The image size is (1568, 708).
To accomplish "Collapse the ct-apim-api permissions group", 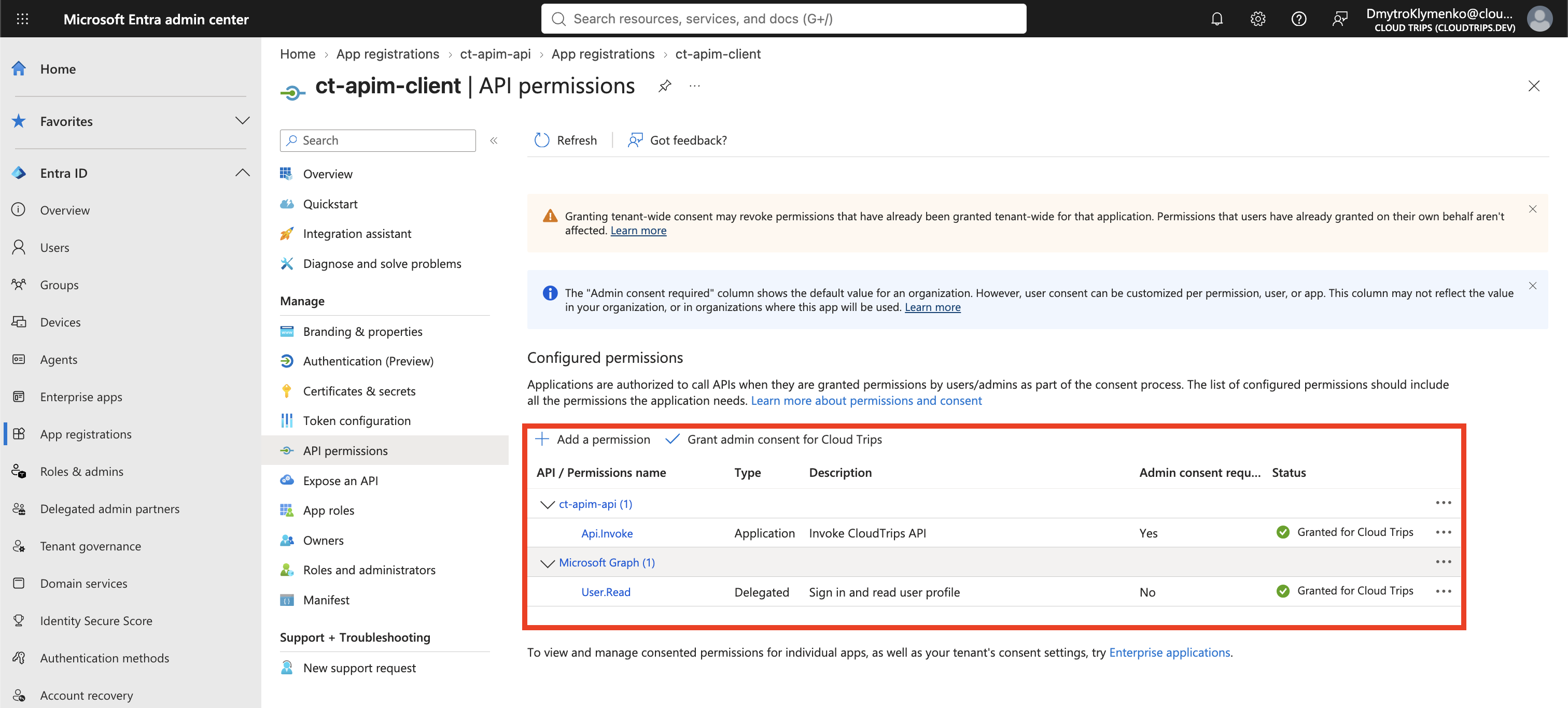I will pyautogui.click(x=547, y=504).
